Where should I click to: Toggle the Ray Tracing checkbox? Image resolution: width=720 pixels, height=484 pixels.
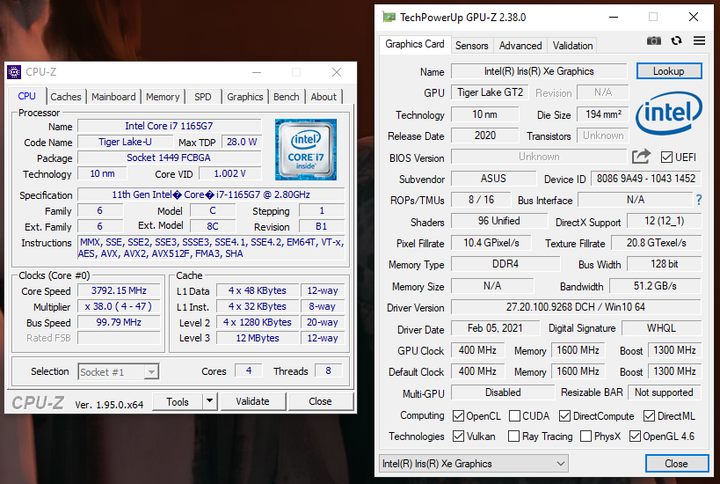[514, 436]
